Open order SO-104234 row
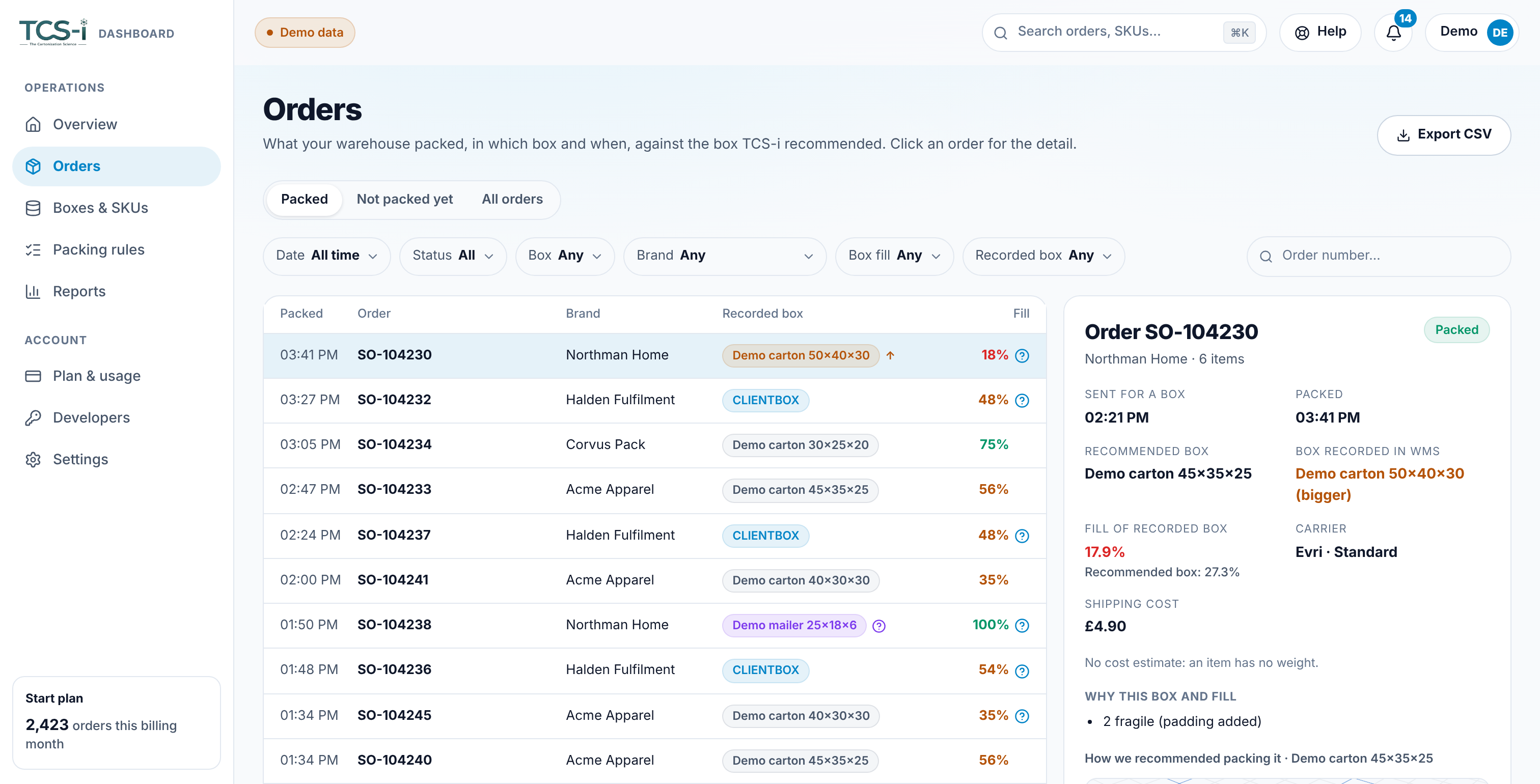The image size is (1540, 784). tap(654, 445)
